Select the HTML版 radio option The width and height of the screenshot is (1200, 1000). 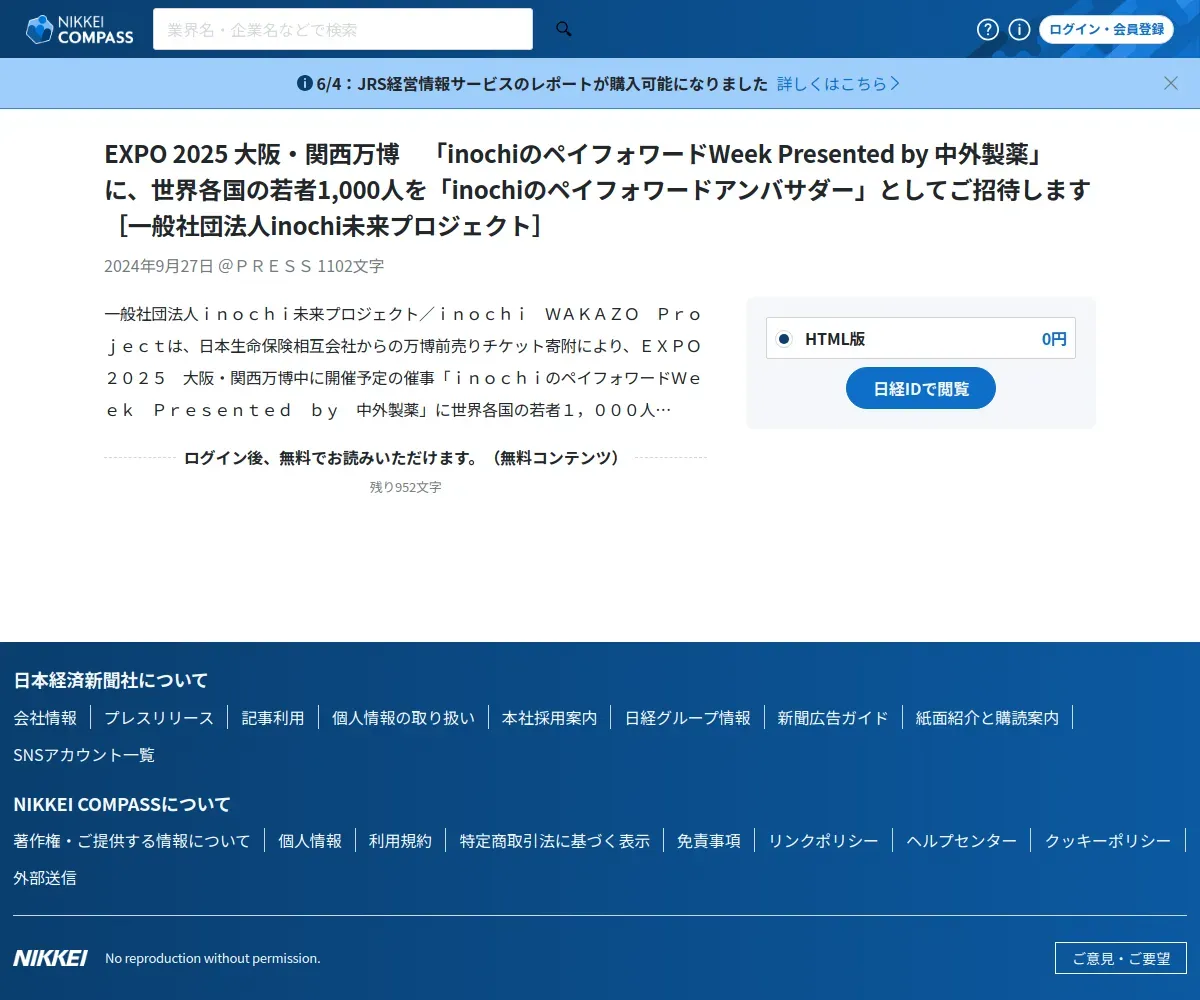[x=784, y=339]
